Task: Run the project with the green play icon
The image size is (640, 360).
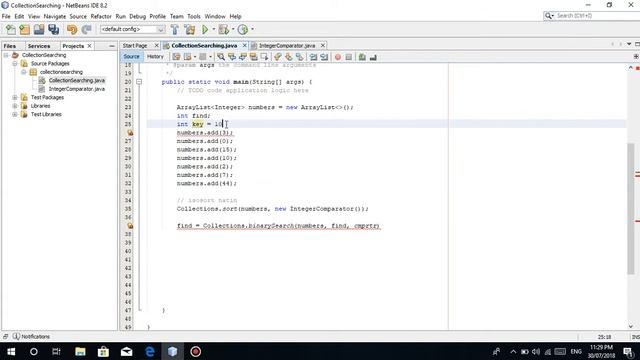Action: (x=205, y=29)
